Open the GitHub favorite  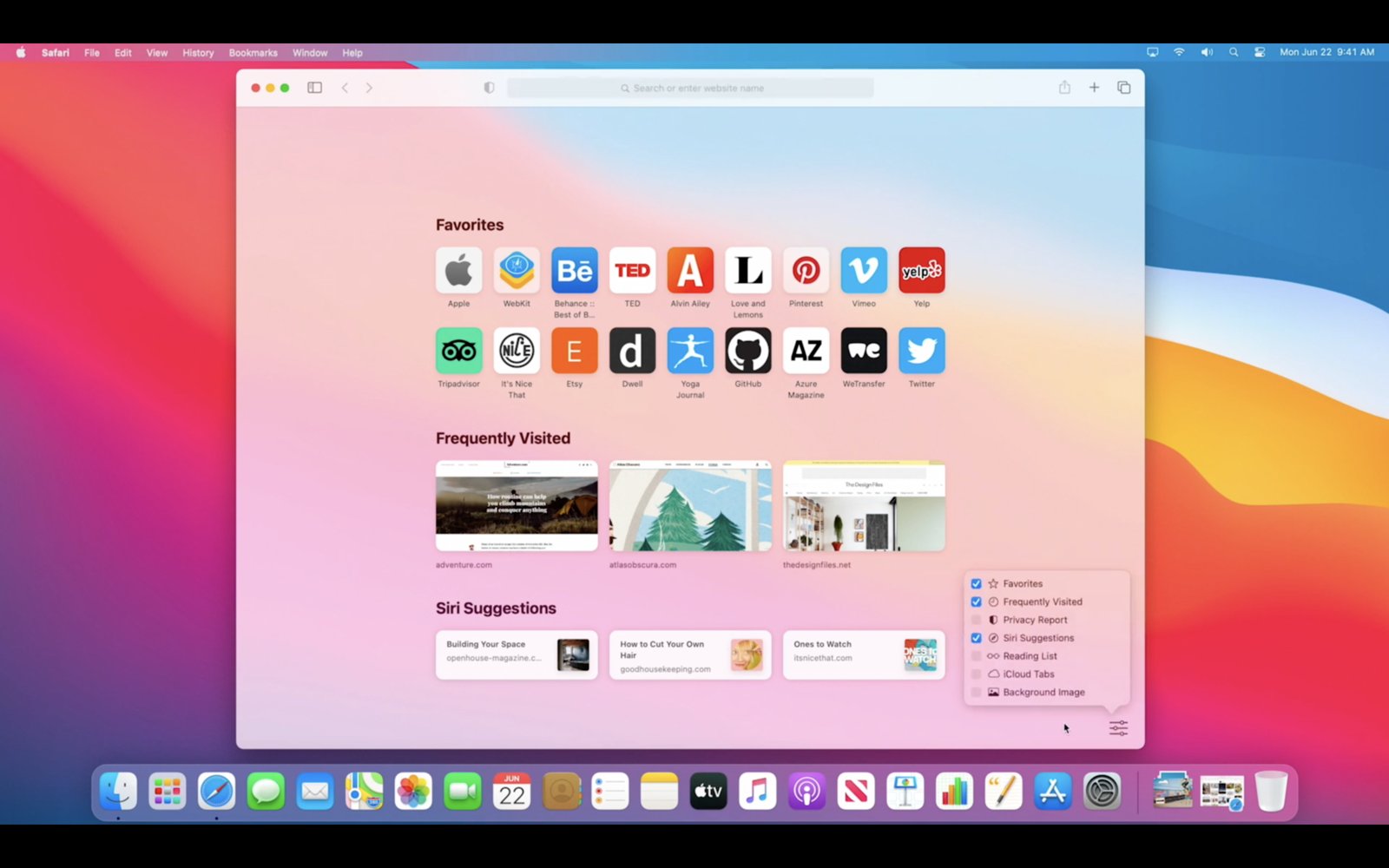pyautogui.click(x=748, y=351)
